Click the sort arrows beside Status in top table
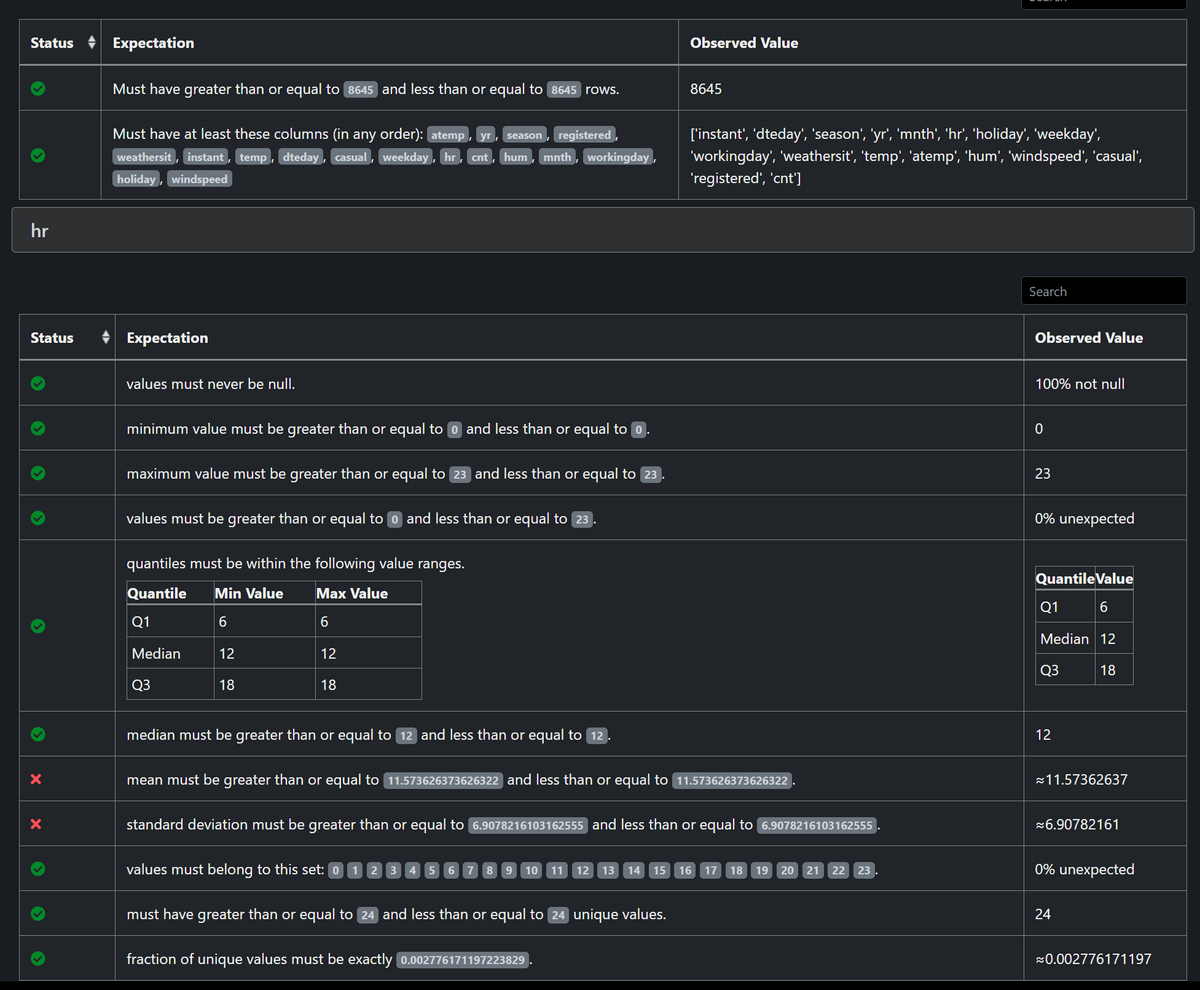 click(92, 43)
